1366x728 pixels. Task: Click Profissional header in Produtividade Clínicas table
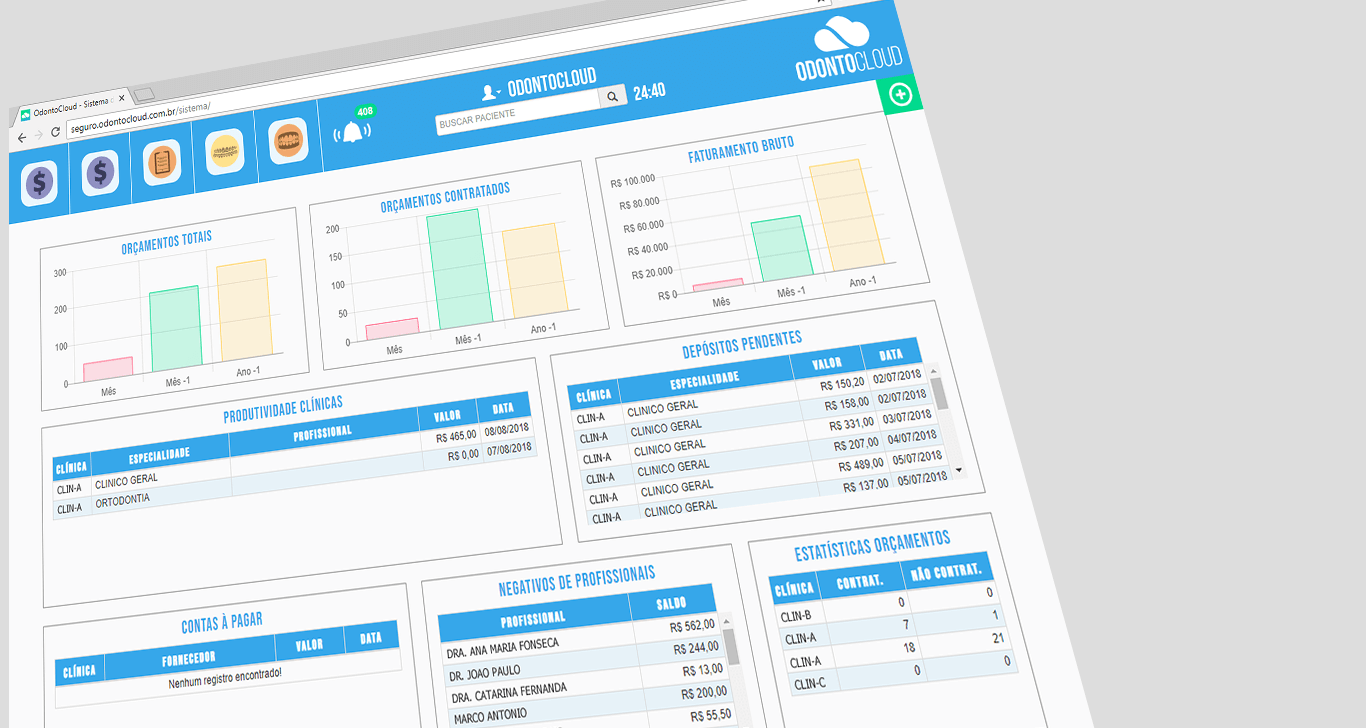pos(322,432)
